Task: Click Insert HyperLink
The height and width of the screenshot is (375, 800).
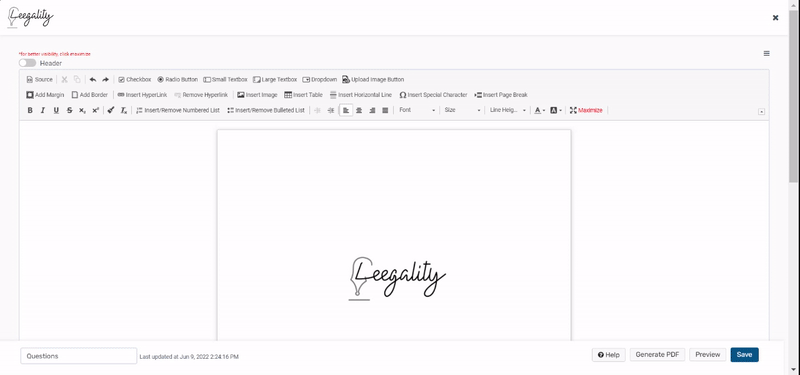Action: (142, 95)
